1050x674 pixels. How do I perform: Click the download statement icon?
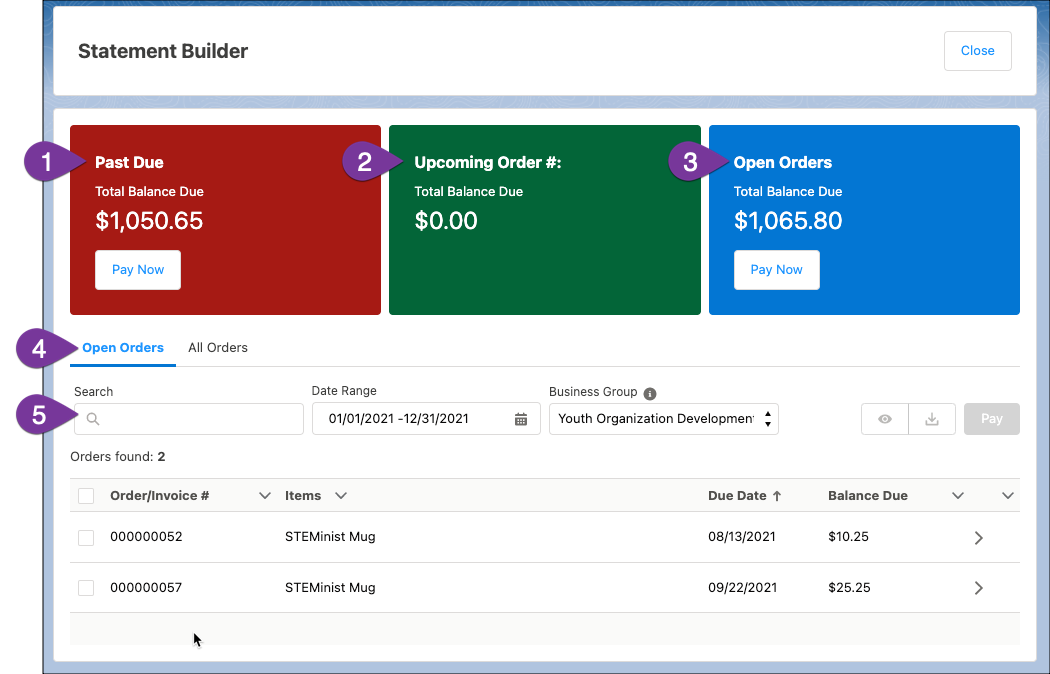pyautogui.click(x=931, y=418)
